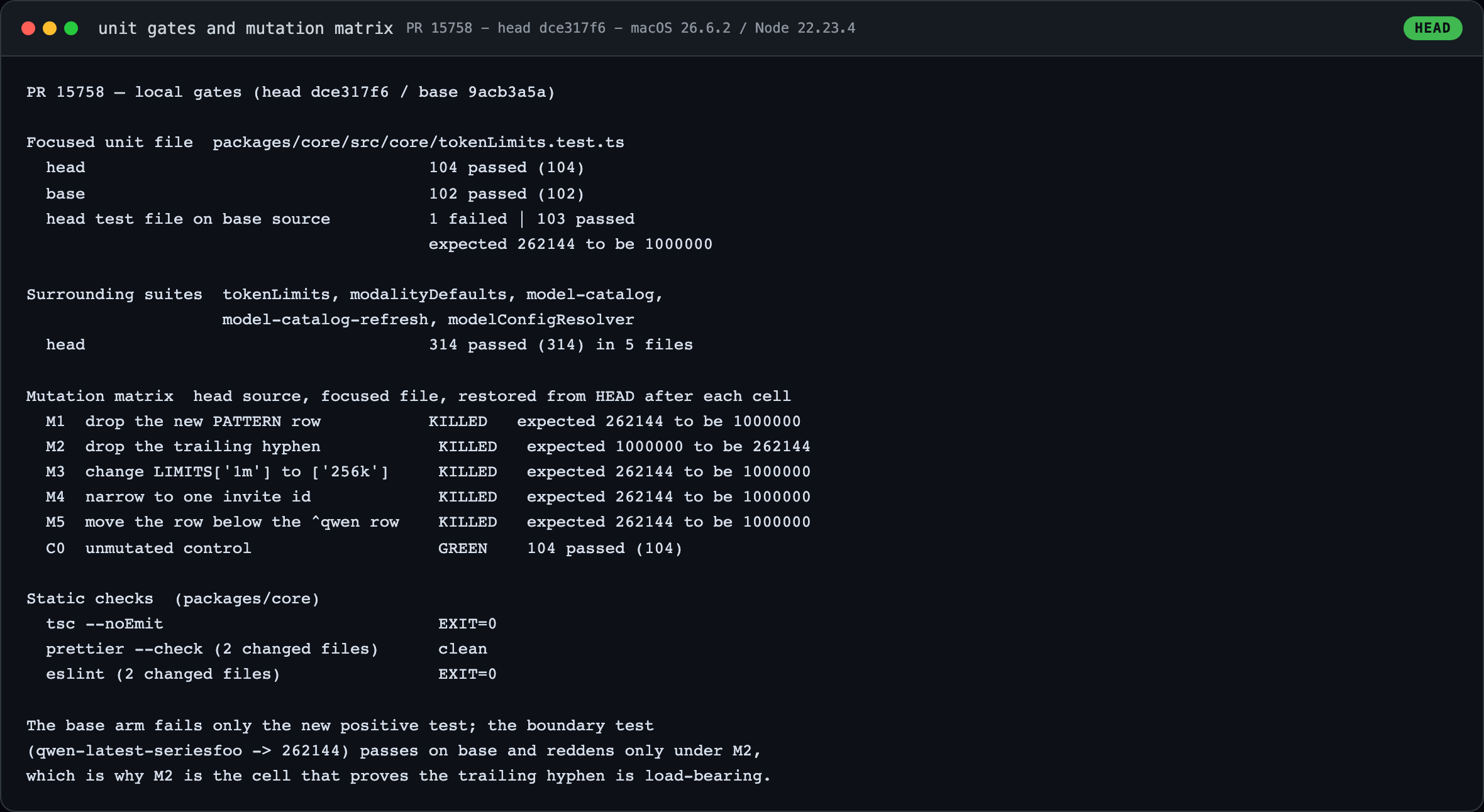Image resolution: width=1484 pixels, height=812 pixels.
Task: Click the '104 passed (104)' head result
Action: point(507,168)
